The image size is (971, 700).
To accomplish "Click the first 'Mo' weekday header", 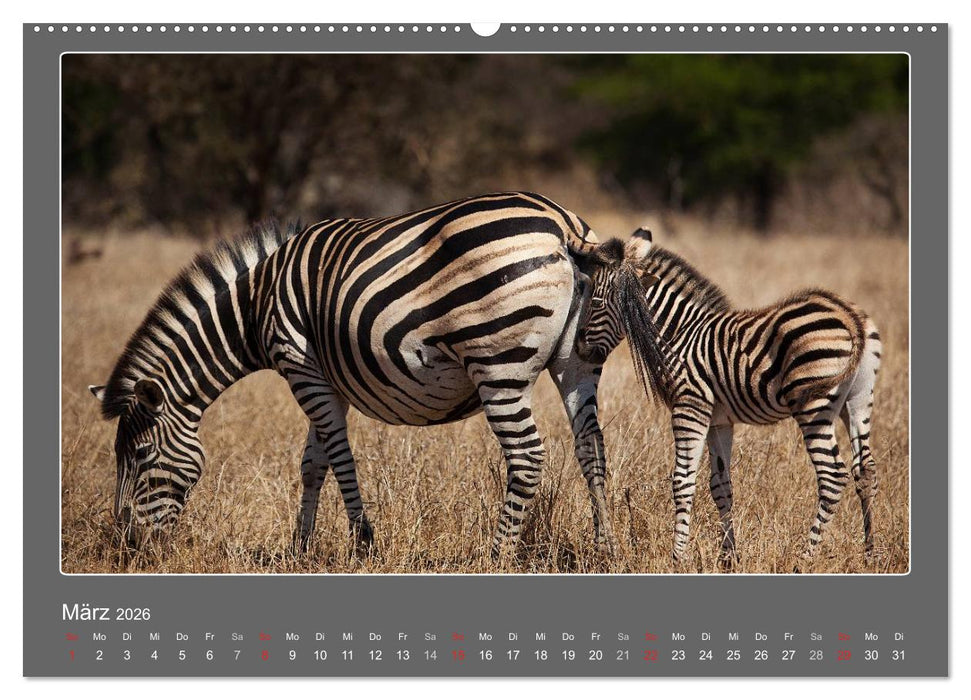I will pos(98,637).
